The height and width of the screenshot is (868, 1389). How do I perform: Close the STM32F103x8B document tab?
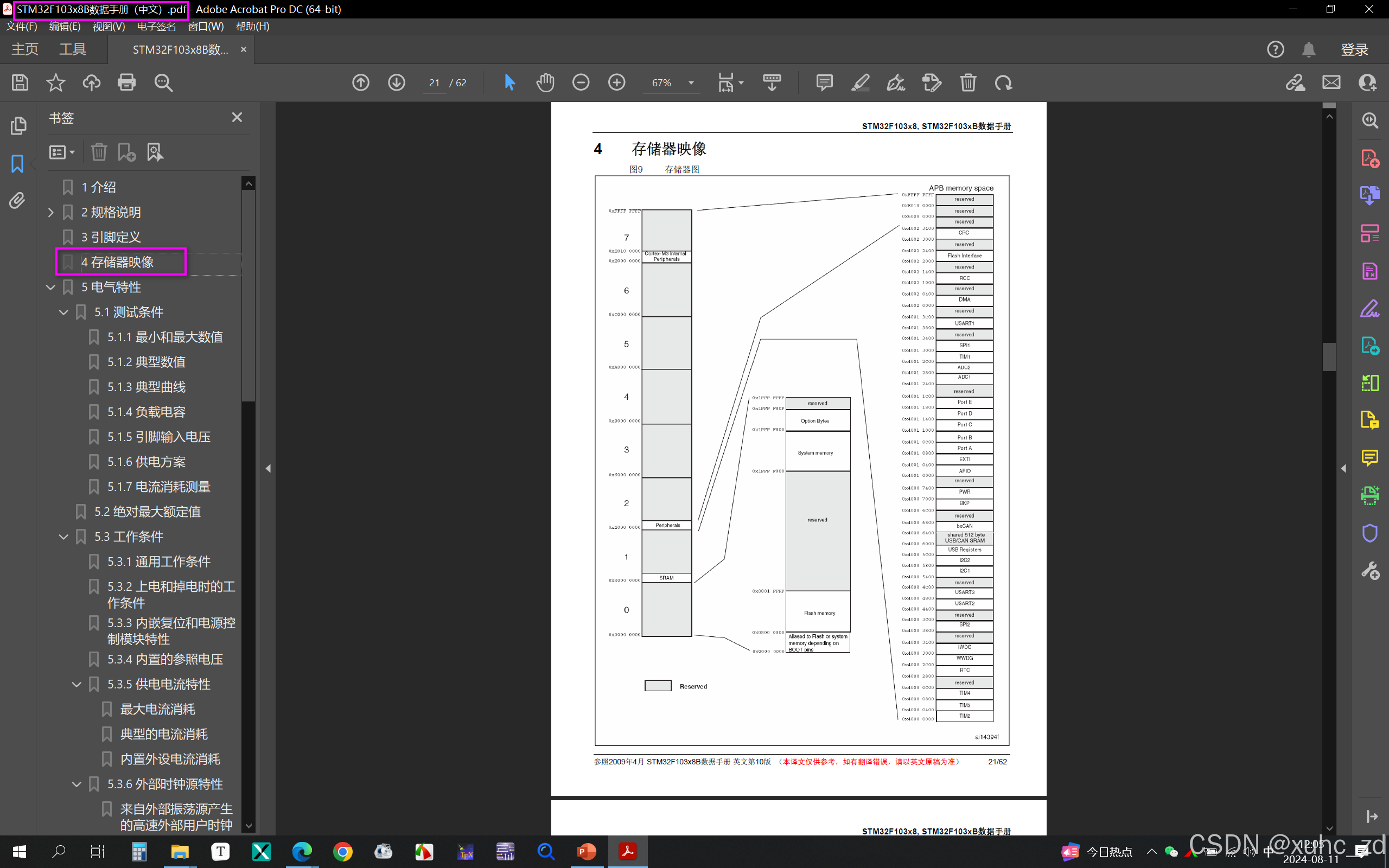tap(244, 49)
